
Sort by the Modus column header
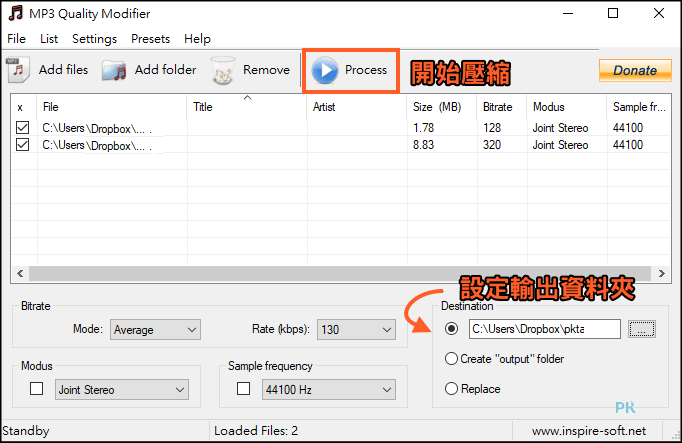point(567,107)
